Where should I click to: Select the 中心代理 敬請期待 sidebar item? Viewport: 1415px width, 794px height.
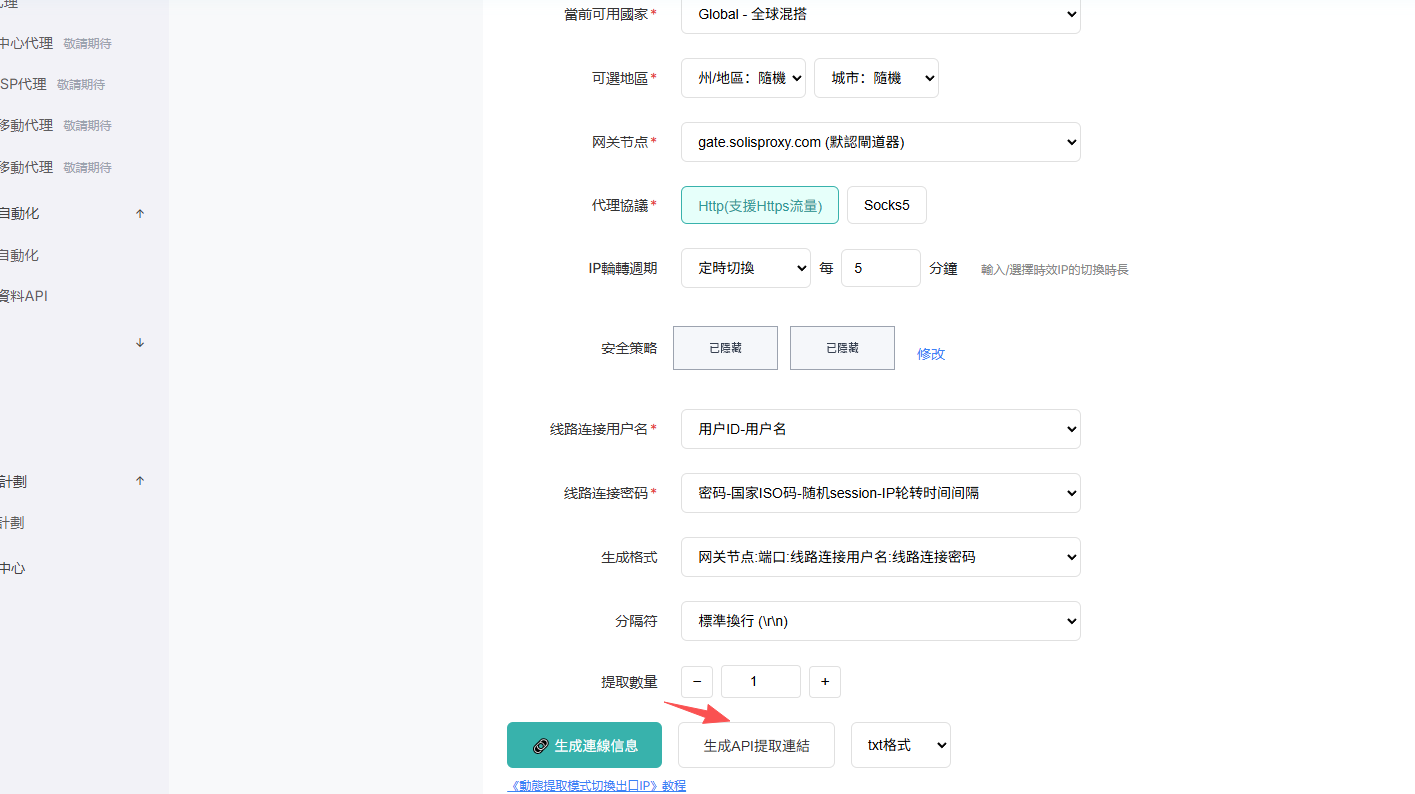click(x=56, y=43)
